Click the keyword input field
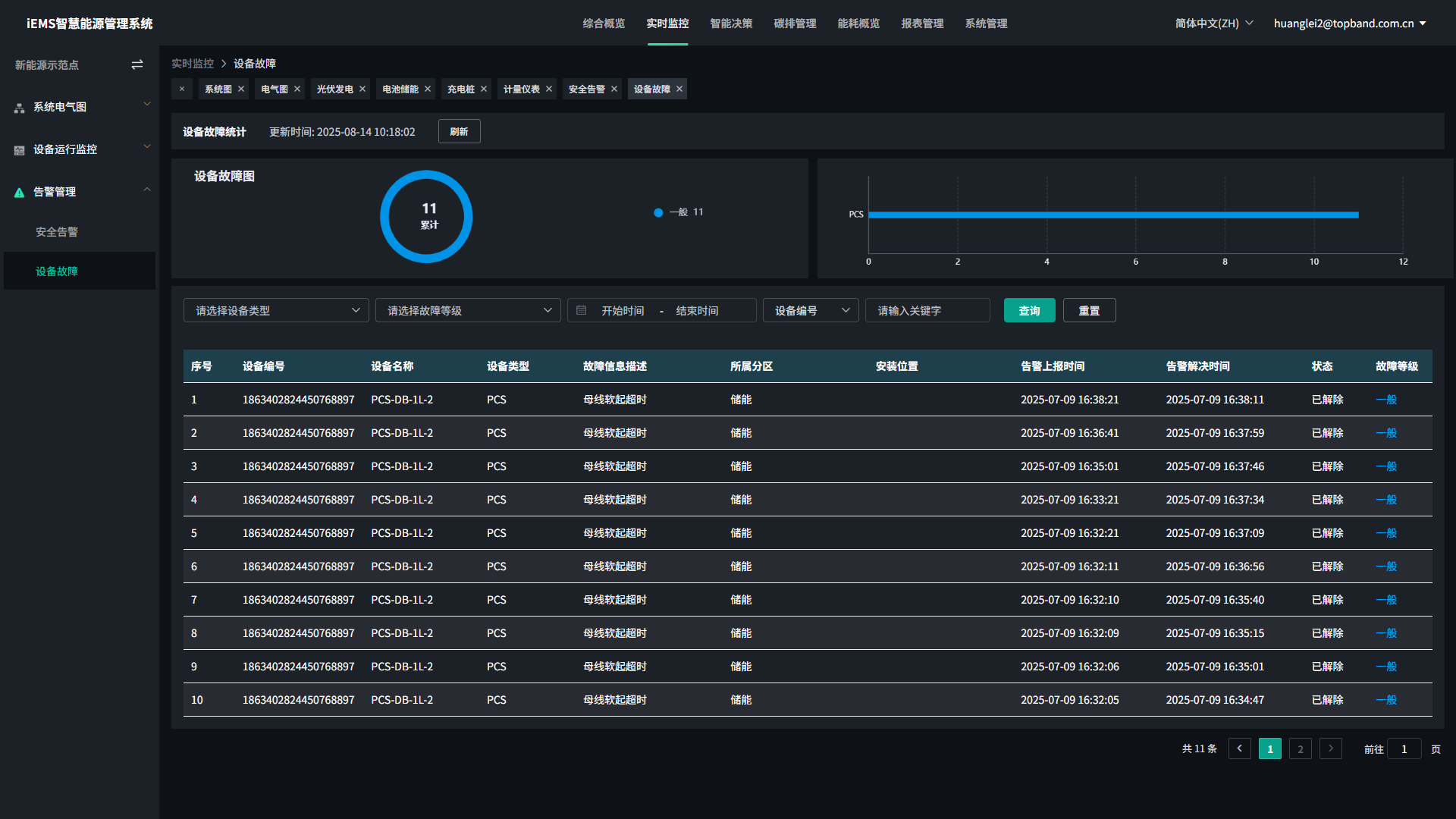Screen dimensions: 1456x819 pyautogui.click(x=927, y=310)
